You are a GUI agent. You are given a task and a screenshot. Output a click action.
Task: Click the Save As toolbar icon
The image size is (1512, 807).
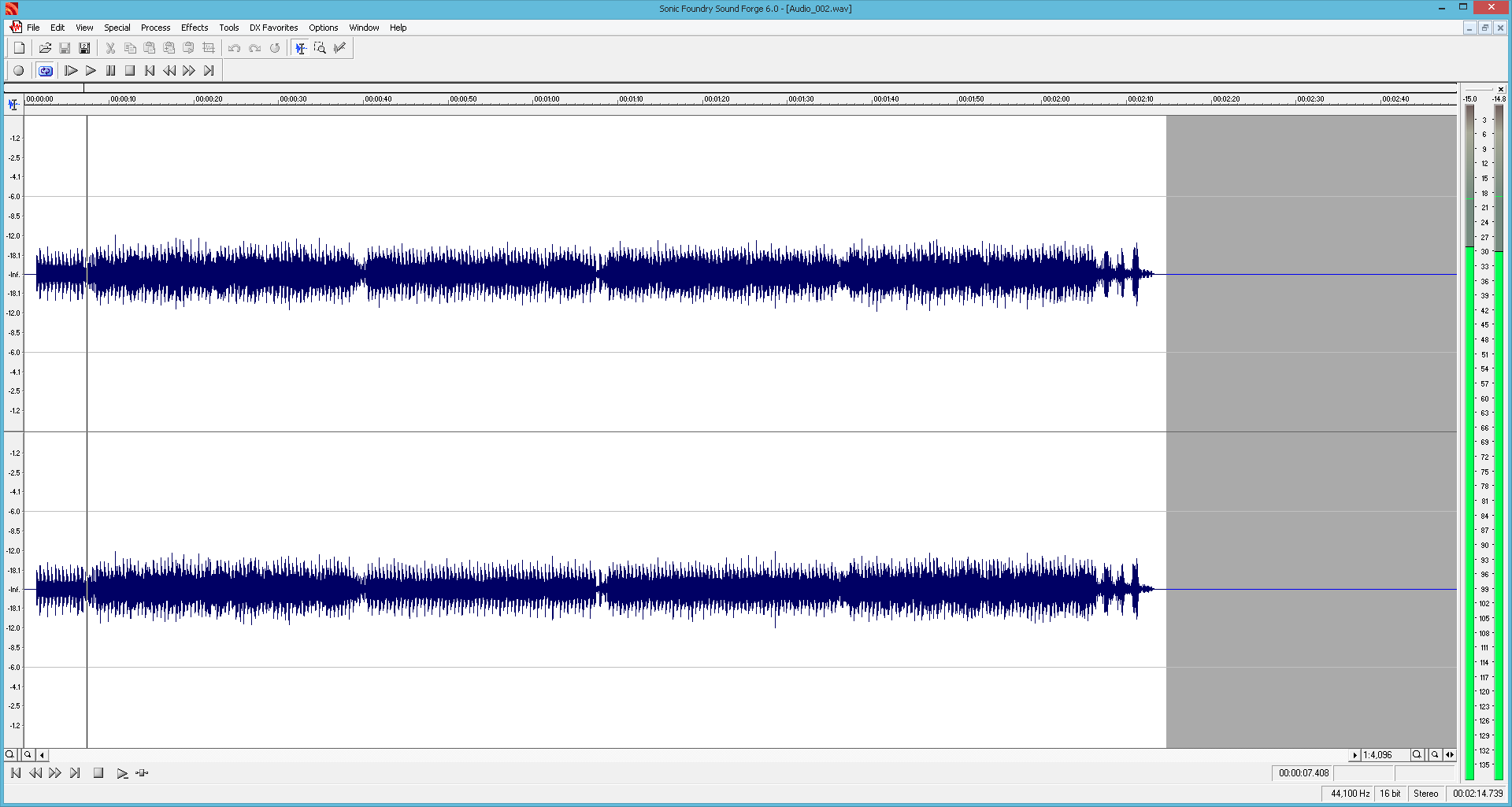click(x=84, y=48)
